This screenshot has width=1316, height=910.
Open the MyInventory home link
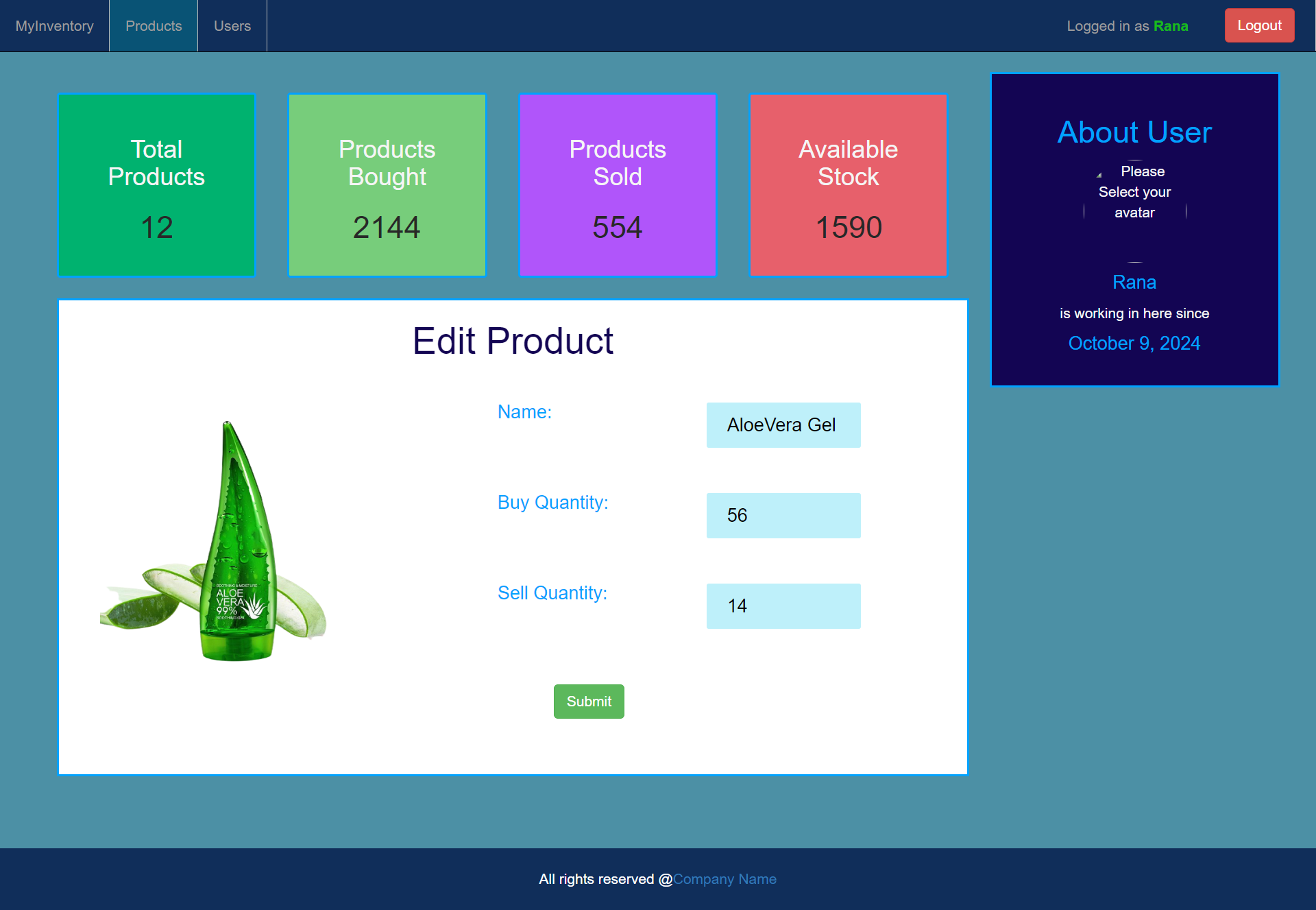54,26
